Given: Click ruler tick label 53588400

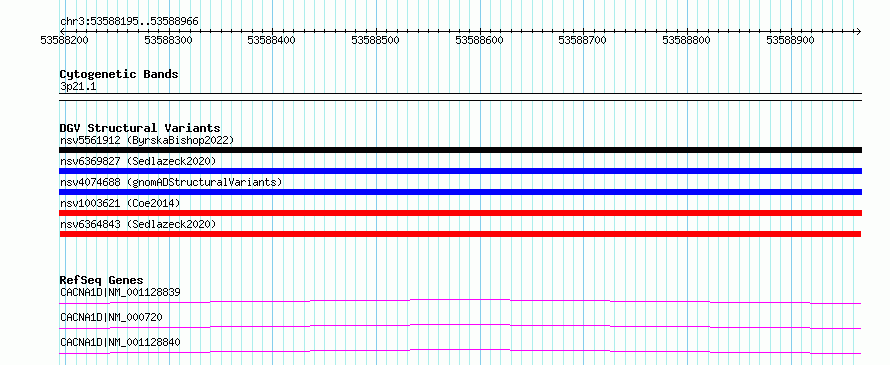Looking at the screenshot, I should [272, 40].
